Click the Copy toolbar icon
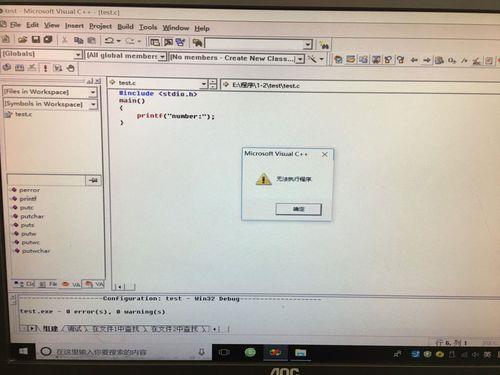Viewport: 500px width, 375px height. click(x=78, y=40)
